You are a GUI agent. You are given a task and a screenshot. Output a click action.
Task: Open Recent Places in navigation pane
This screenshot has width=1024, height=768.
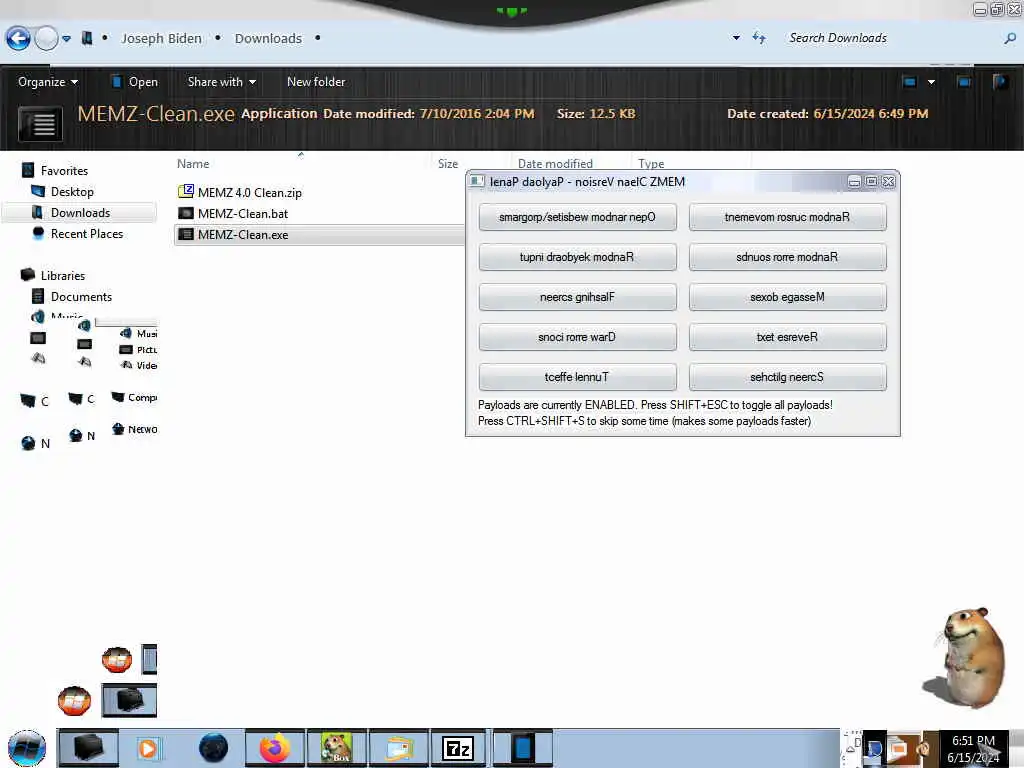pos(87,234)
